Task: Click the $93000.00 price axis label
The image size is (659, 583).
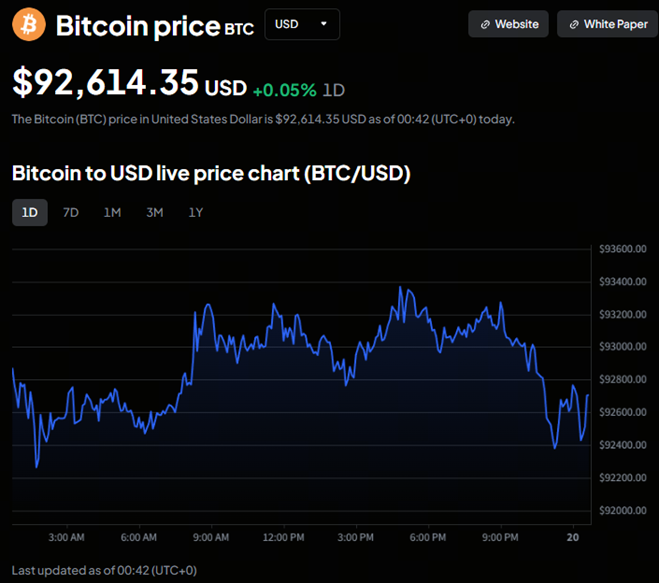Action: coord(622,347)
